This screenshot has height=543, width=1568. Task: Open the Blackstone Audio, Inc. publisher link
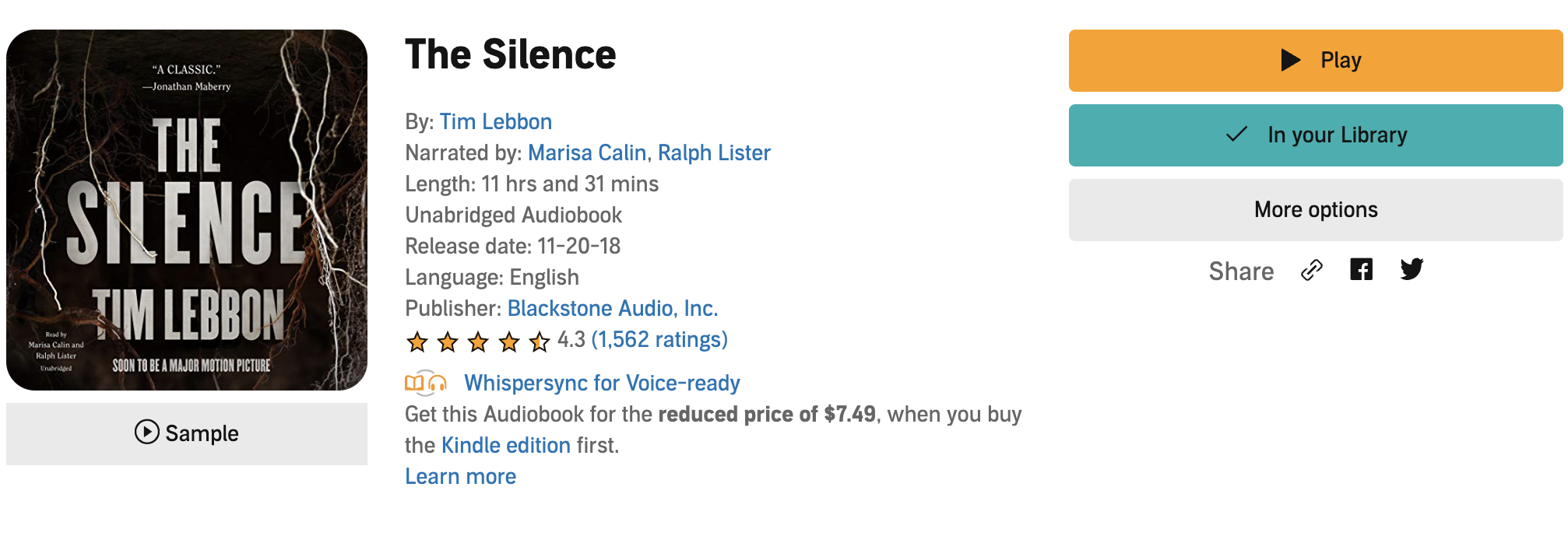pyautogui.click(x=612, y=309)
